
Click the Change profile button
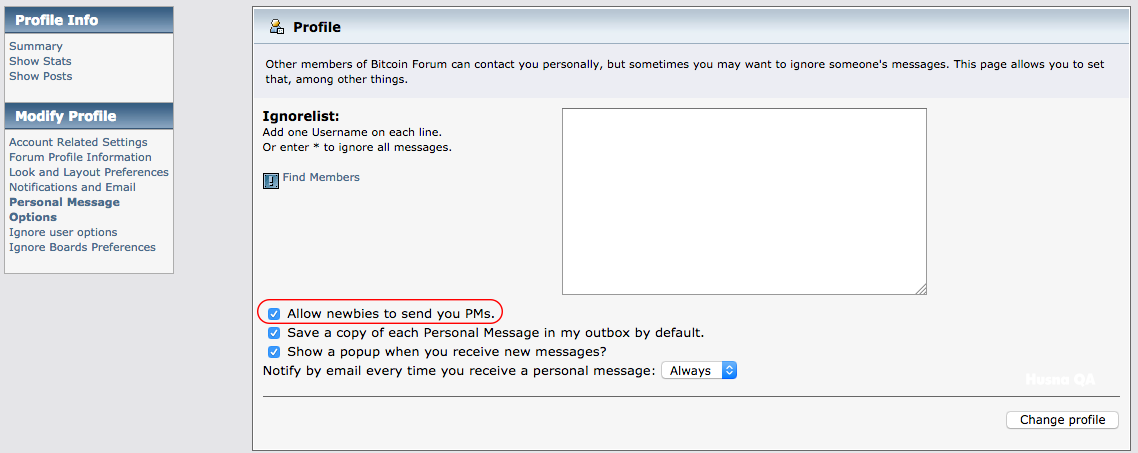coord(1063,420)
